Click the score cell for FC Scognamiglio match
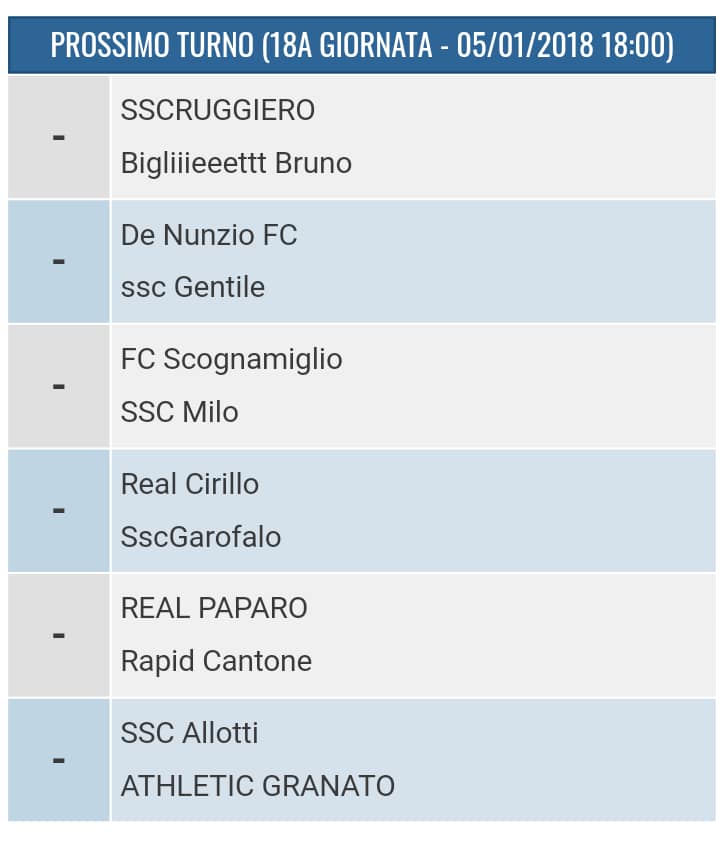This screenshot has width=720, height=841. (59, 386)
